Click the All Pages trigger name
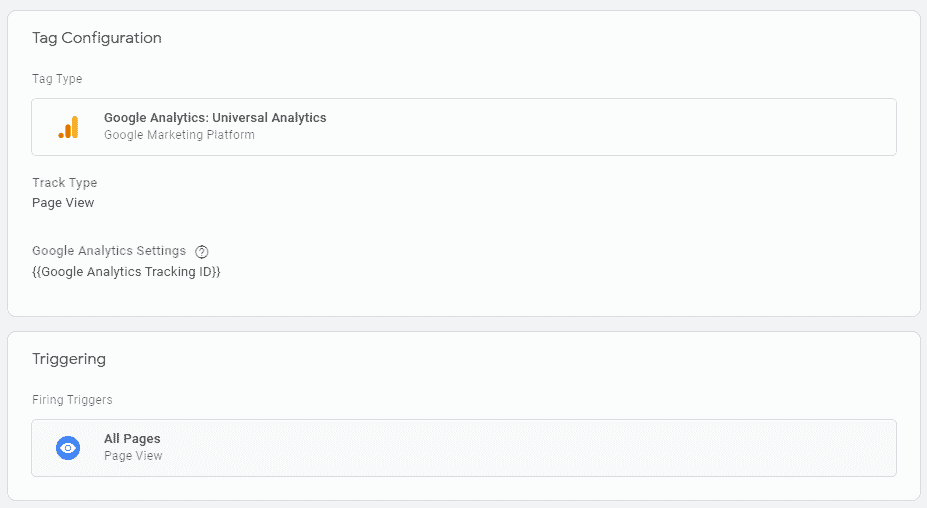 132,439
